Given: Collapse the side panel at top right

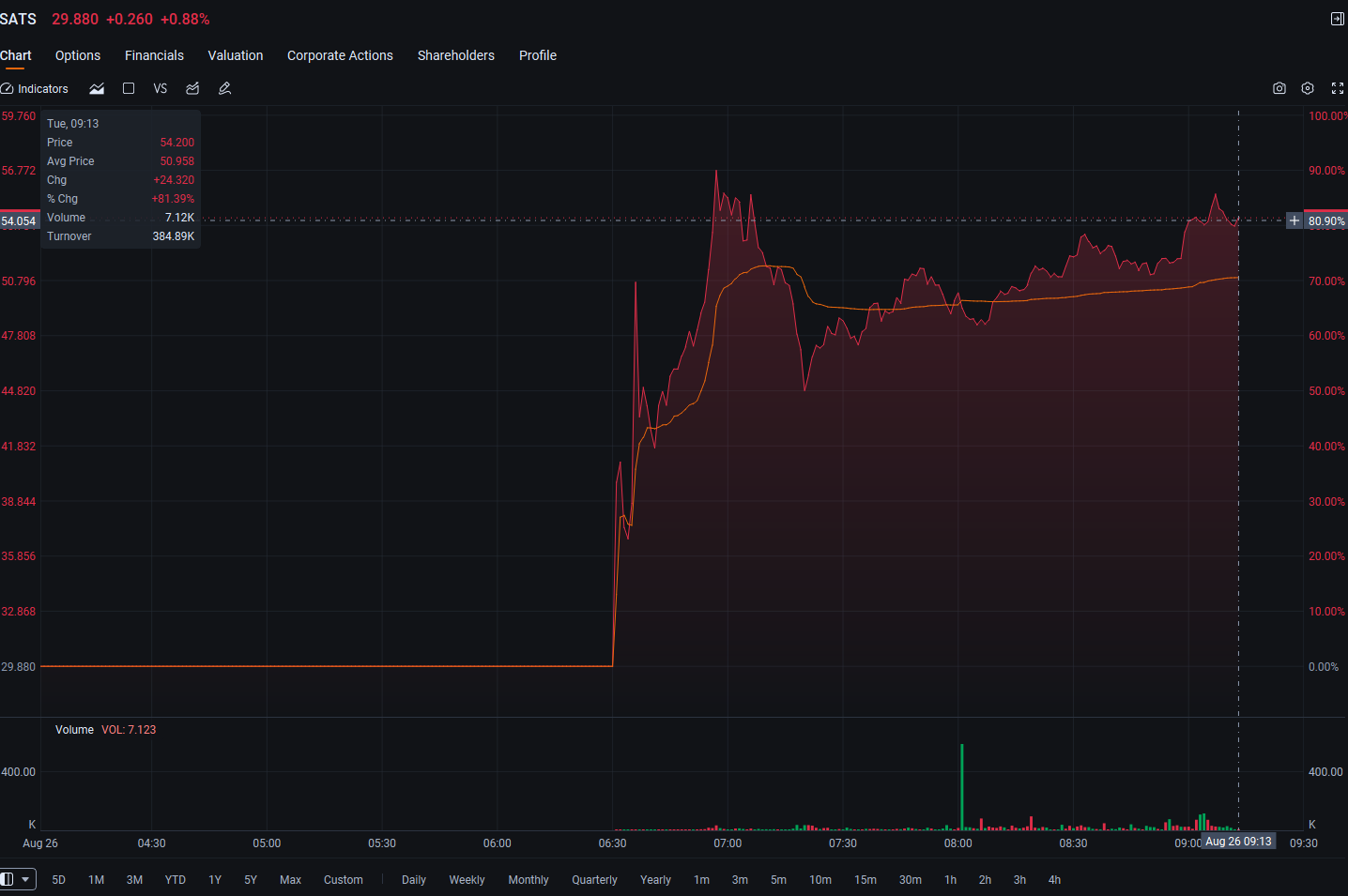Looking at the screenshot, I should coord(1338,19).
